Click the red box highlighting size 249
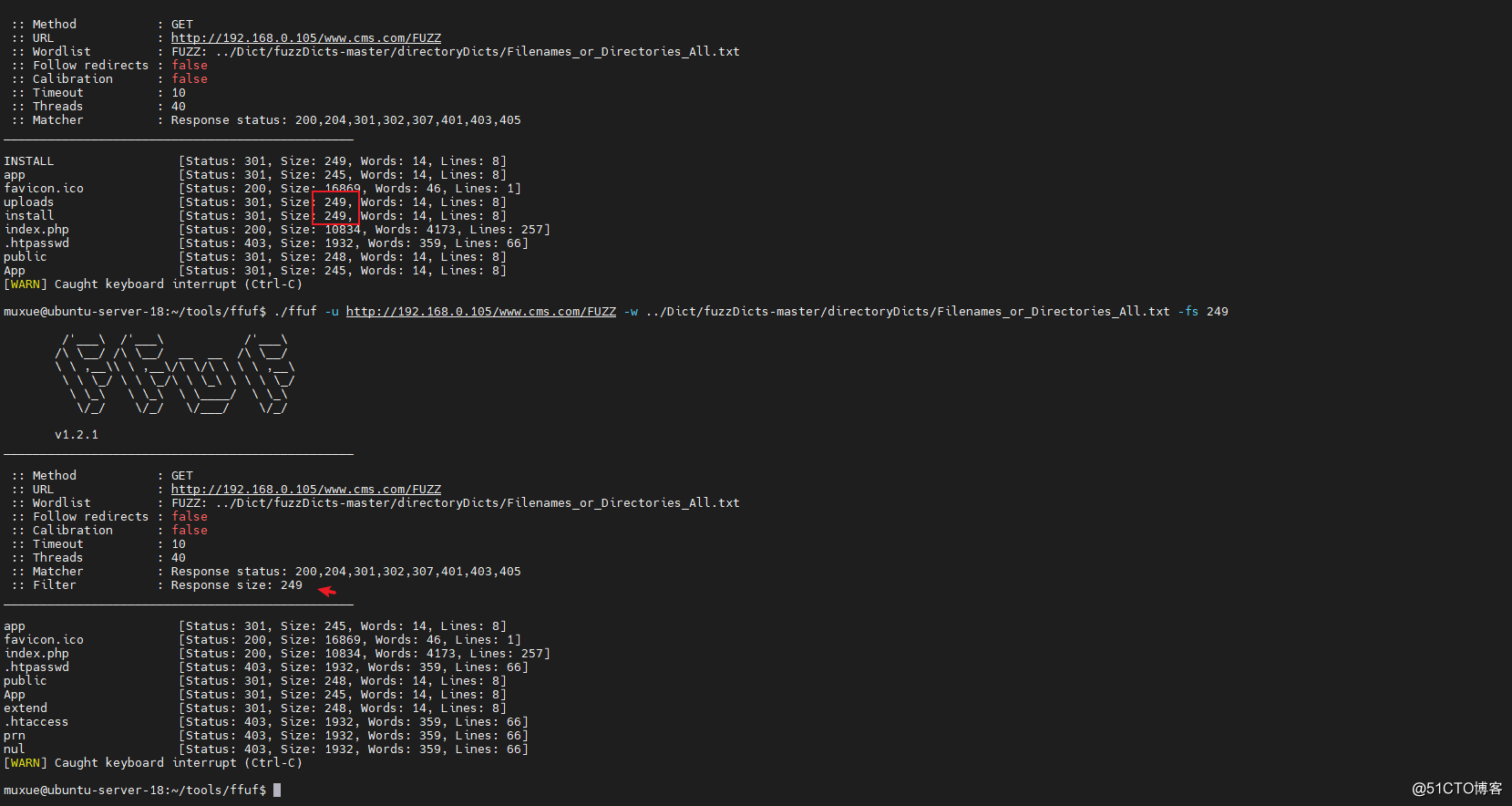The width and height of the screenshot is (1512, 806). pyautogui.click(x=335, y=209)
